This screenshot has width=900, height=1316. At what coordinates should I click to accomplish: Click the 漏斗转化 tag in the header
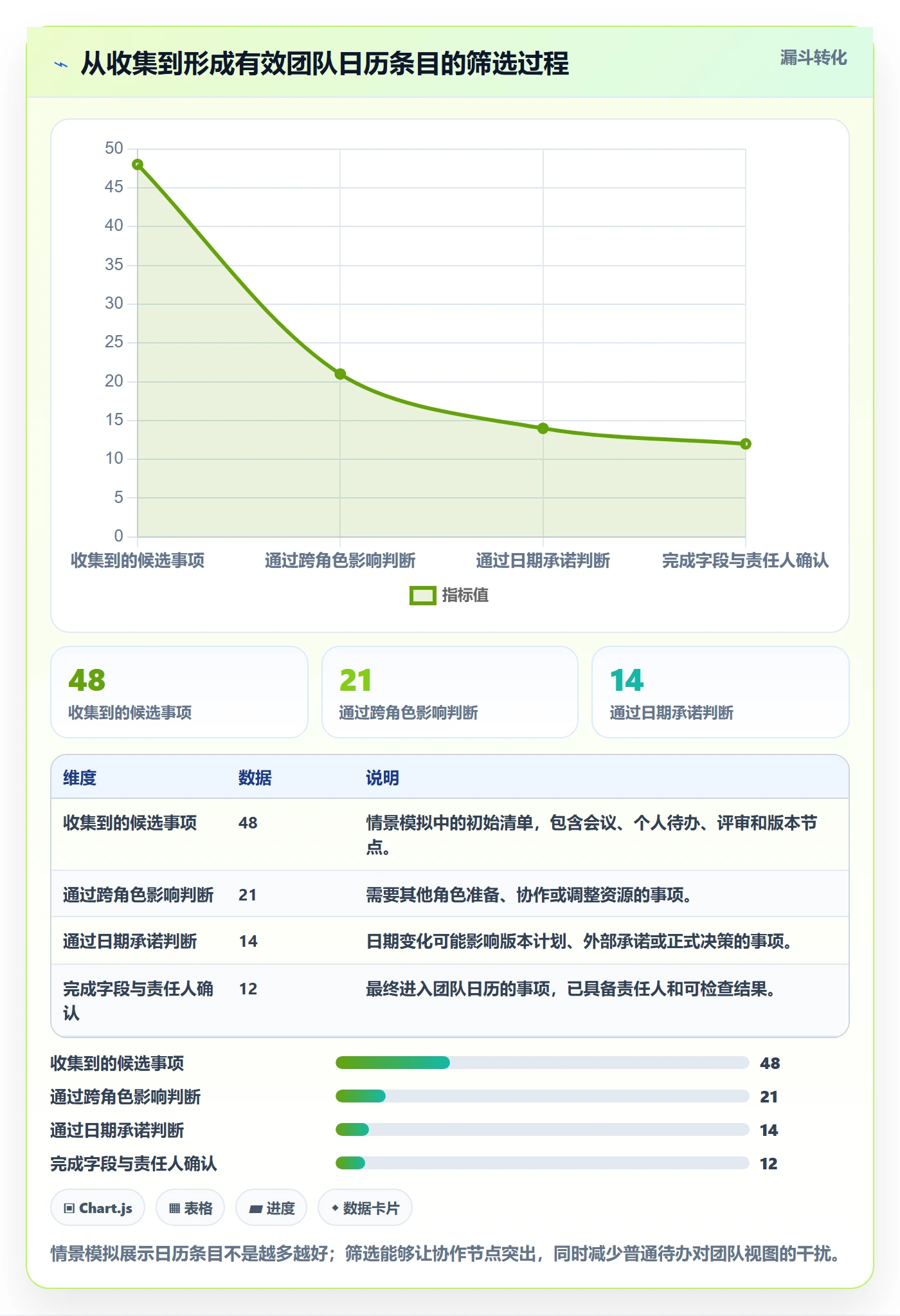813,58
